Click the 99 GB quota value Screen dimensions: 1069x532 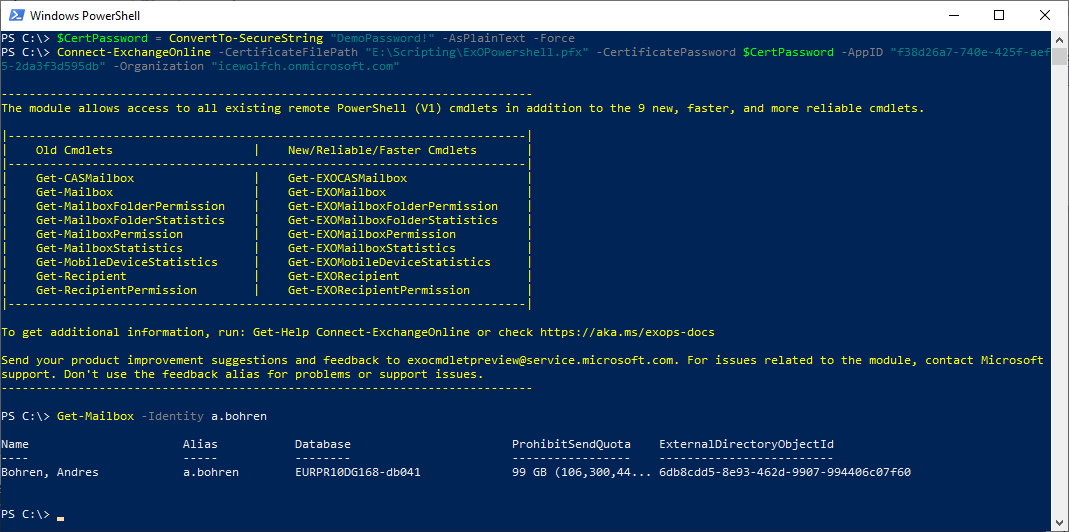click(582, 472)
